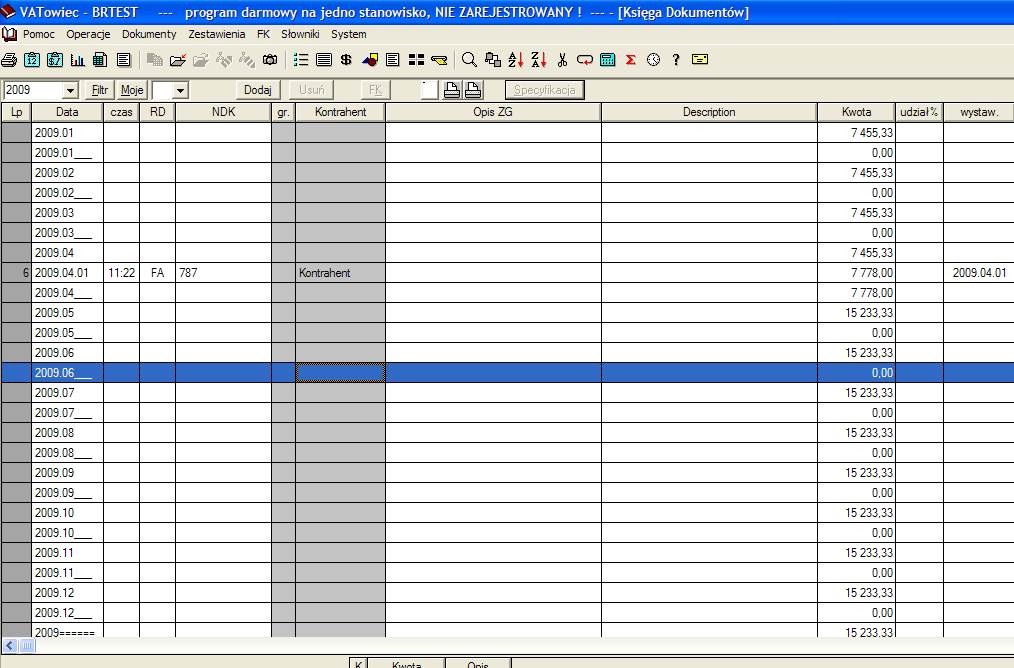1014x668 pixels.
Task: Click the text document icon after ledger
Action: [x=124, y=60]
